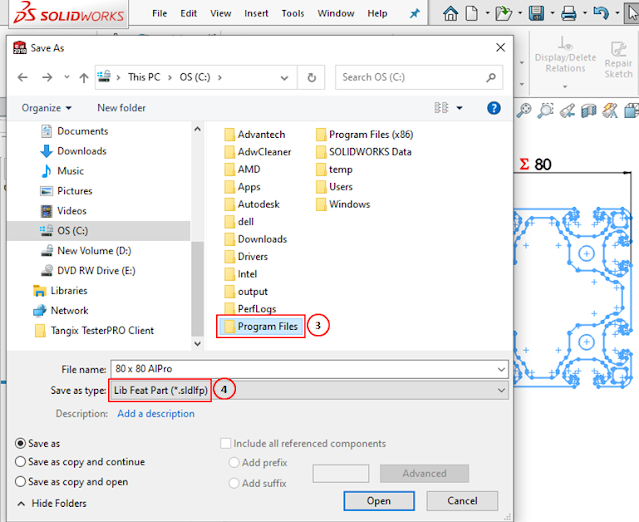Select the SOLIDWORKS Data folder
This screenshot has width=639, height=522.
coord(364,152)
